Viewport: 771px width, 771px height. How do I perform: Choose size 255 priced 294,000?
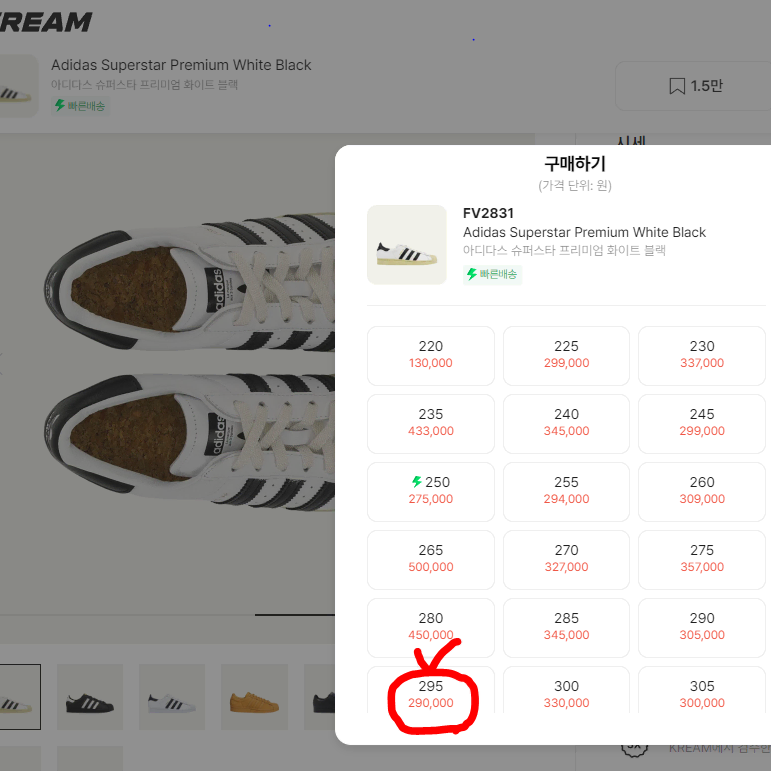tap(566, 491)
